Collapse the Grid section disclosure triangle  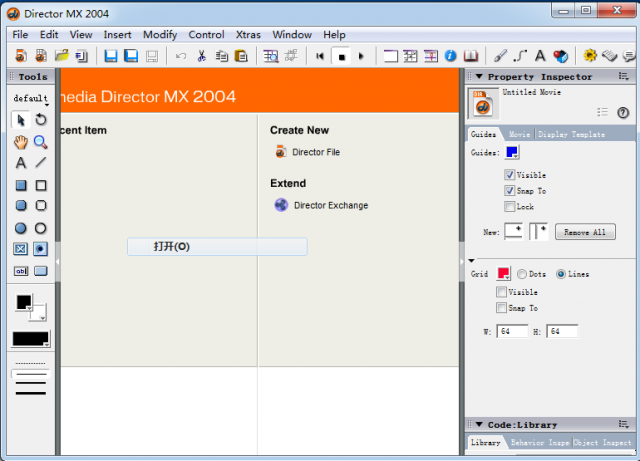click(x=471, y=261)
